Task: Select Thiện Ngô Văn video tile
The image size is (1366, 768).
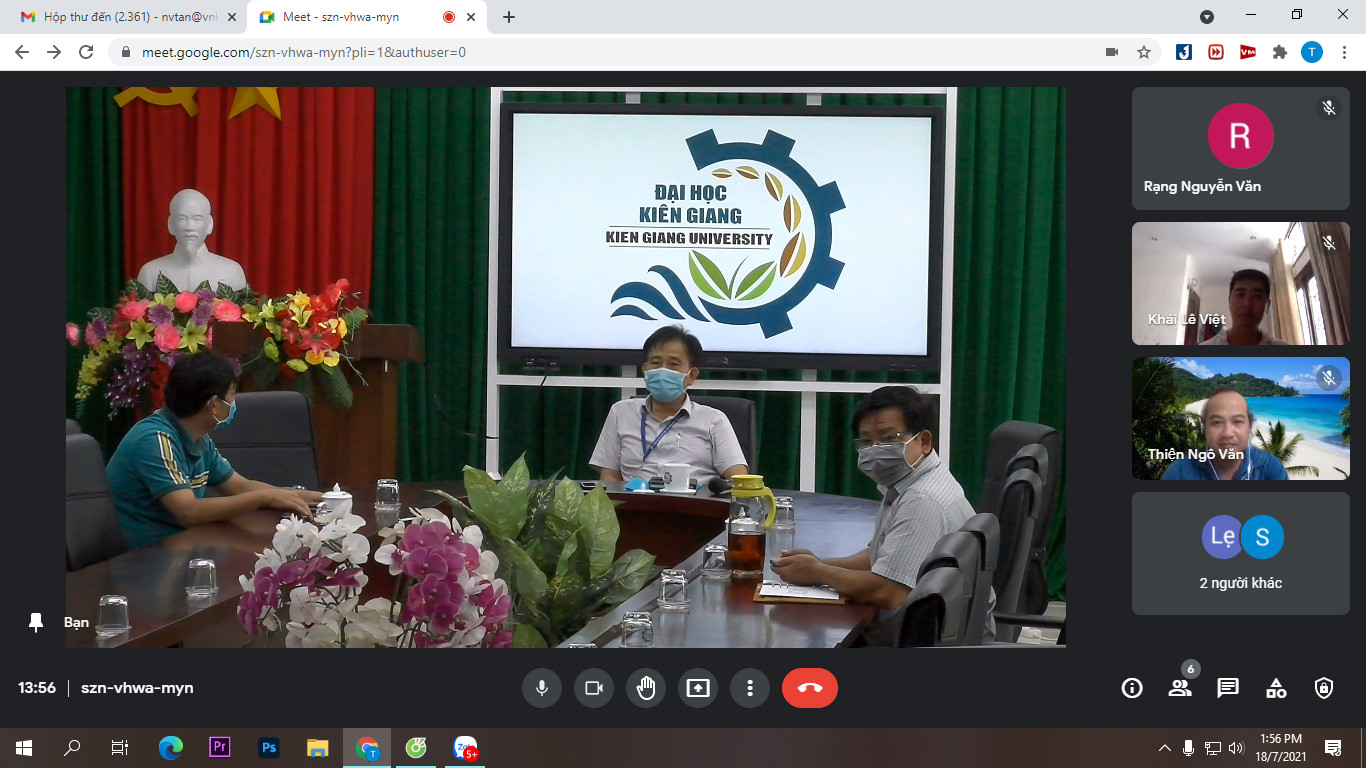Action: 1241,418
